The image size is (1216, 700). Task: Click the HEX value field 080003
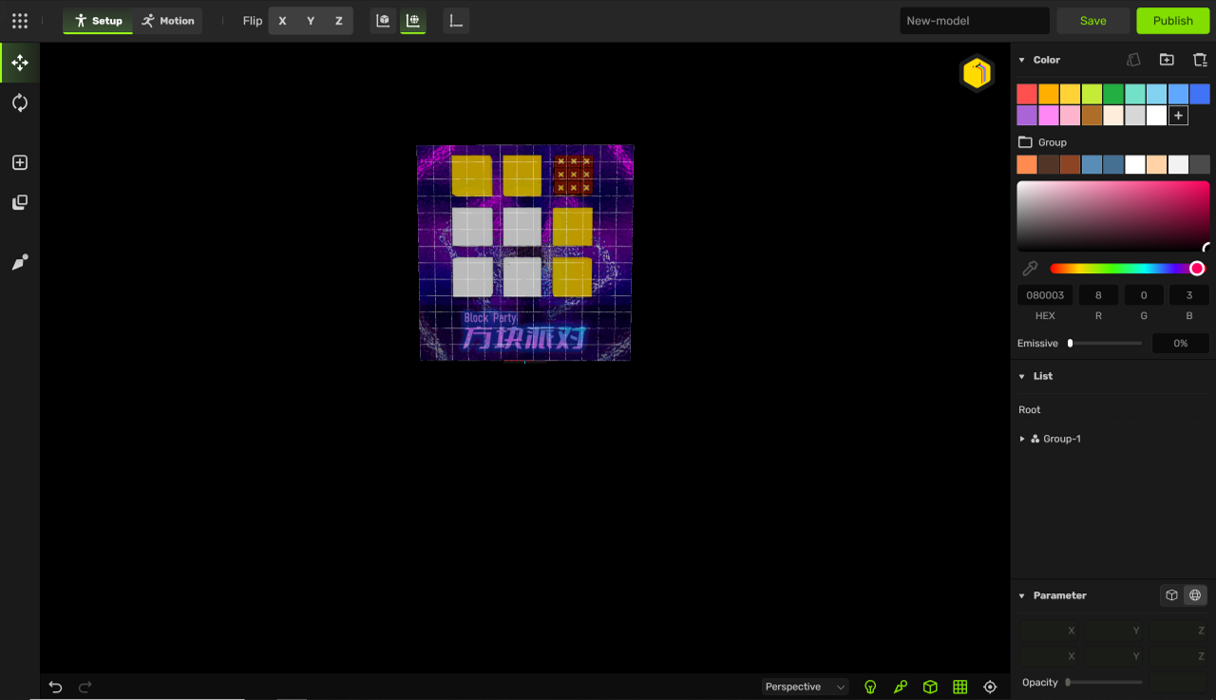pyautogui.click(x=1045, y=295)
